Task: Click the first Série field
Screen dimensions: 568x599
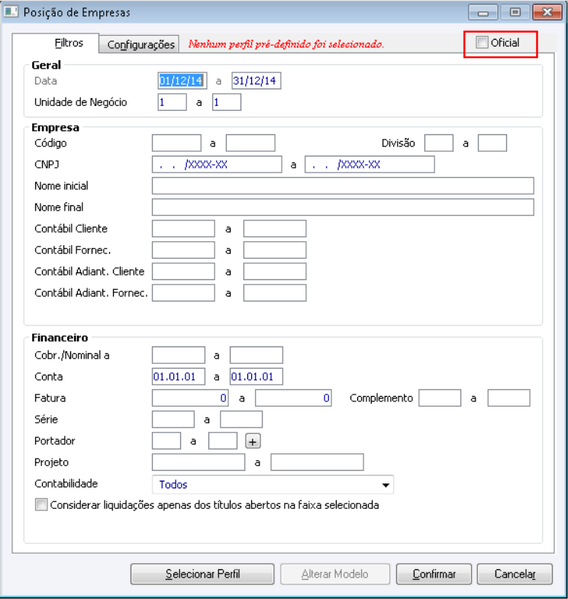Action: click(173, 419)
